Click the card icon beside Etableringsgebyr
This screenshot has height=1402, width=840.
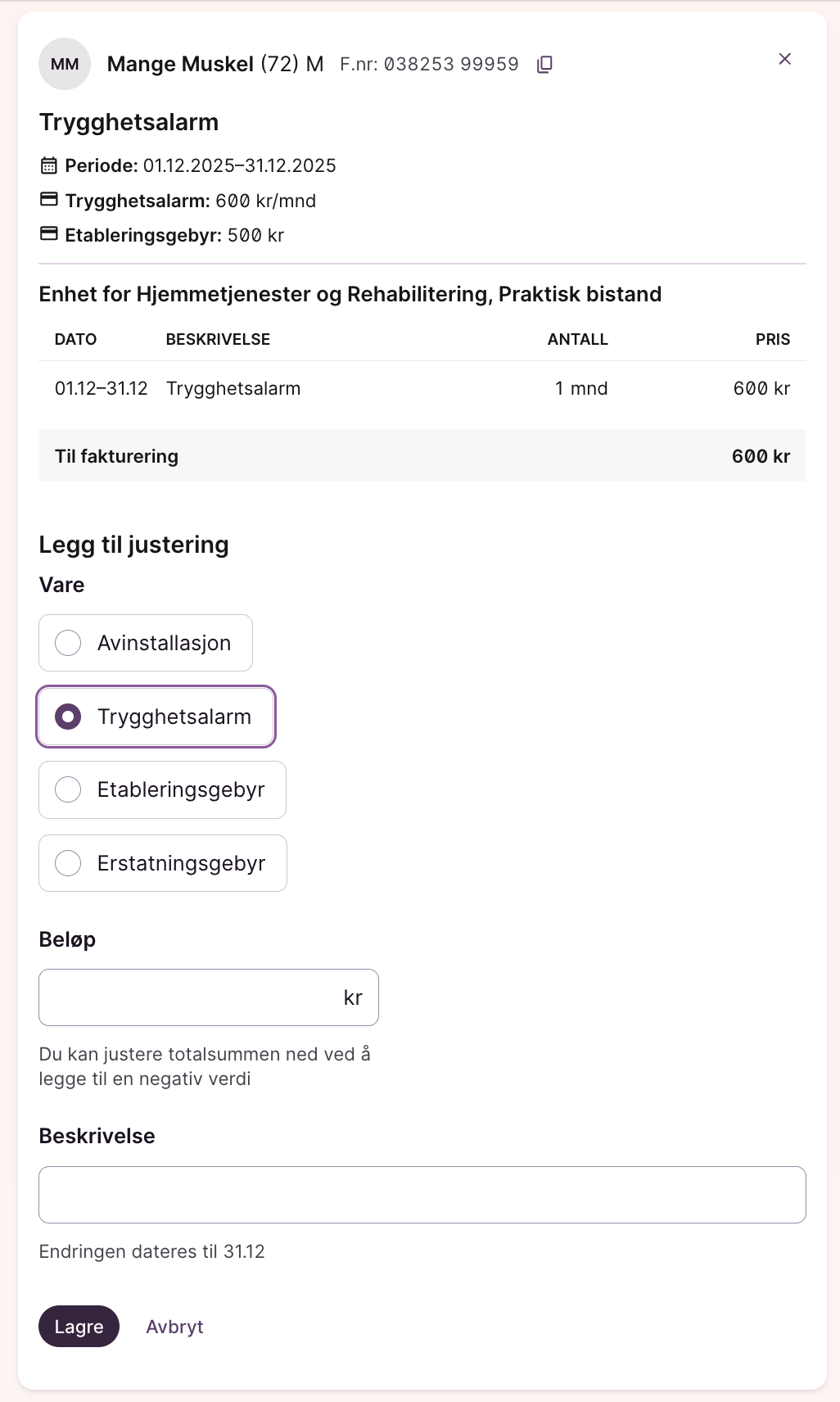49,234
